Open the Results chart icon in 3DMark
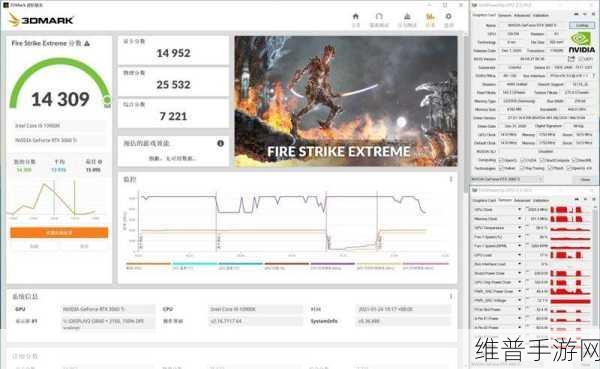Screen dimensions: 600x369 click(430, 16)
